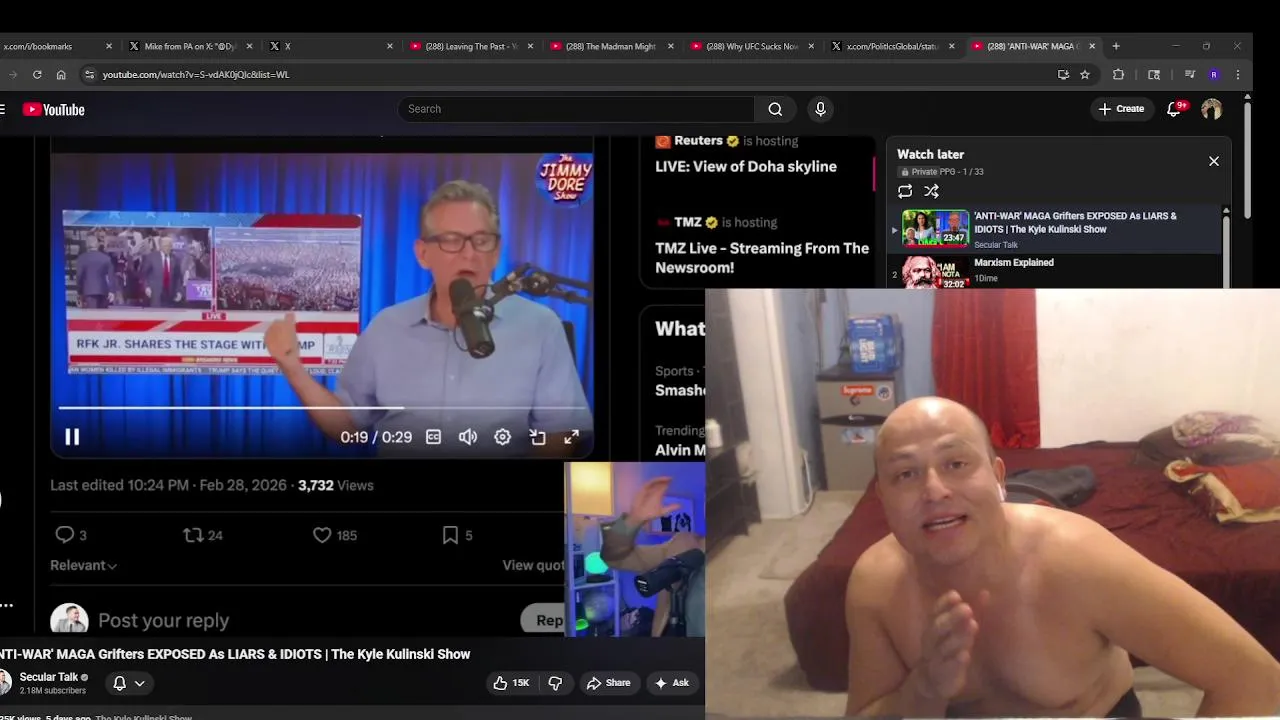Open Chrome side panel icon
1280x720 pixels.
1154,74
